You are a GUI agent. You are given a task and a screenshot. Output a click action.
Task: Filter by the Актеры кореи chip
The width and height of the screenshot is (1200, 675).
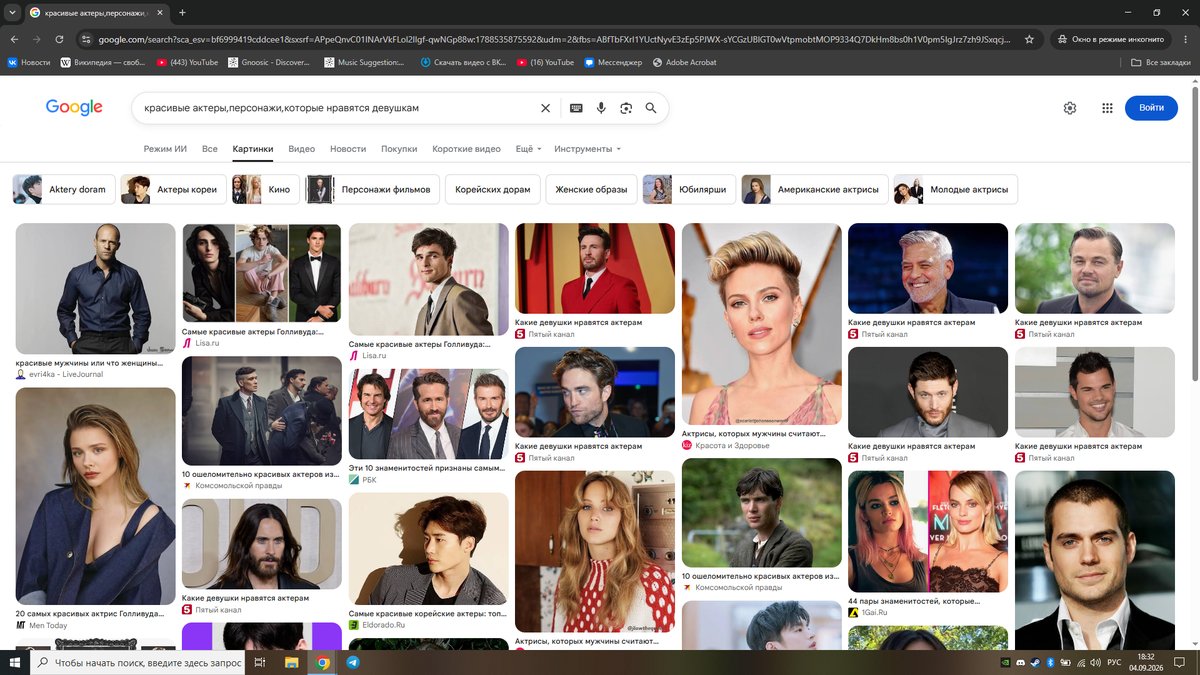173,189
